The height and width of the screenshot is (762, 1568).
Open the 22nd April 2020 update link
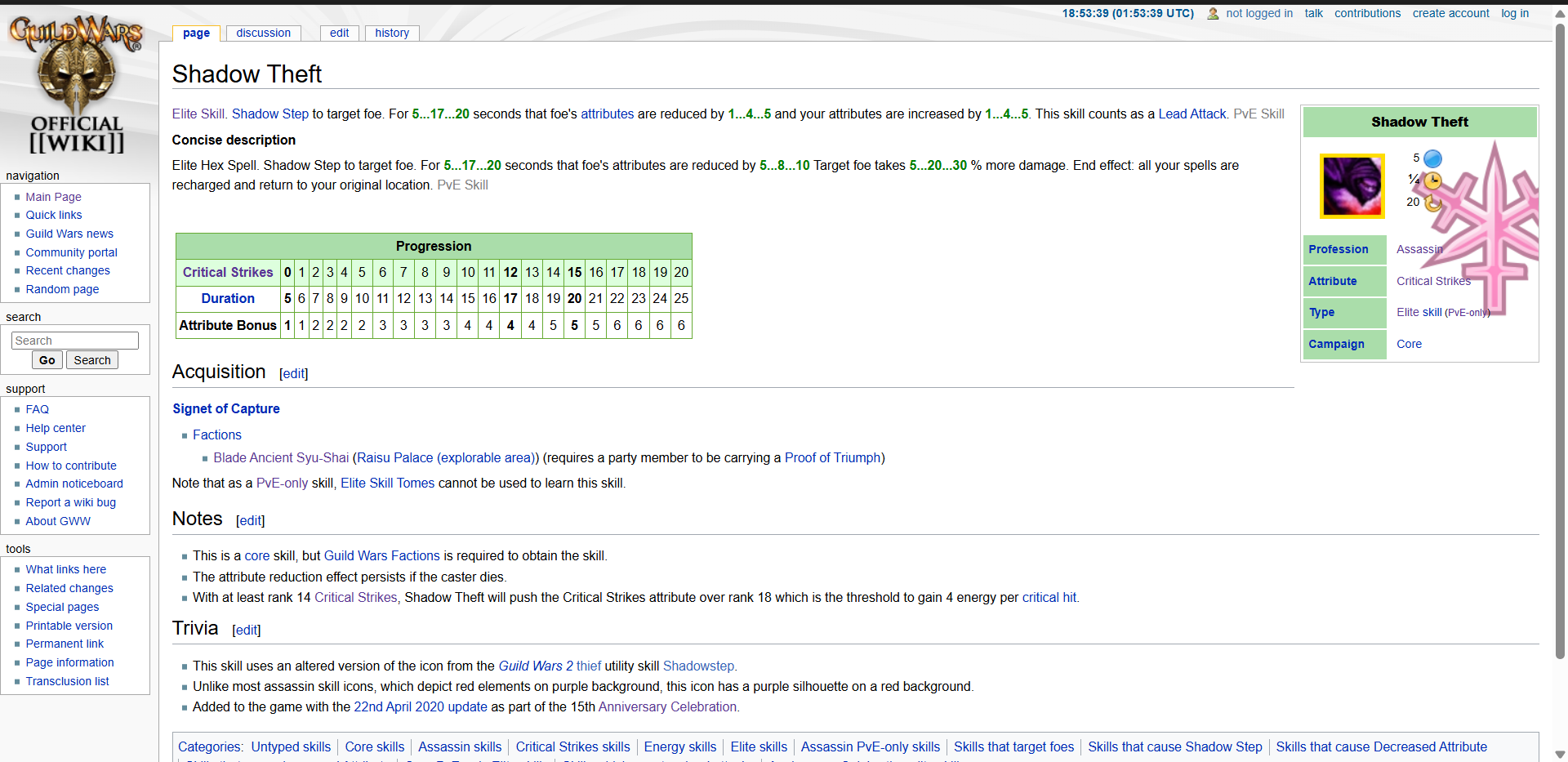pos(421,706)
